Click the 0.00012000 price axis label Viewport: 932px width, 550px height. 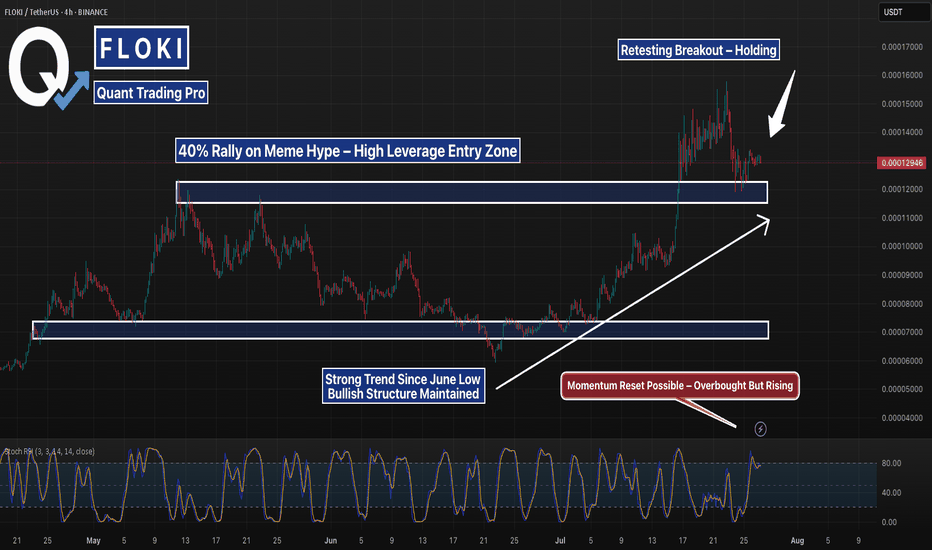[902, 189]
